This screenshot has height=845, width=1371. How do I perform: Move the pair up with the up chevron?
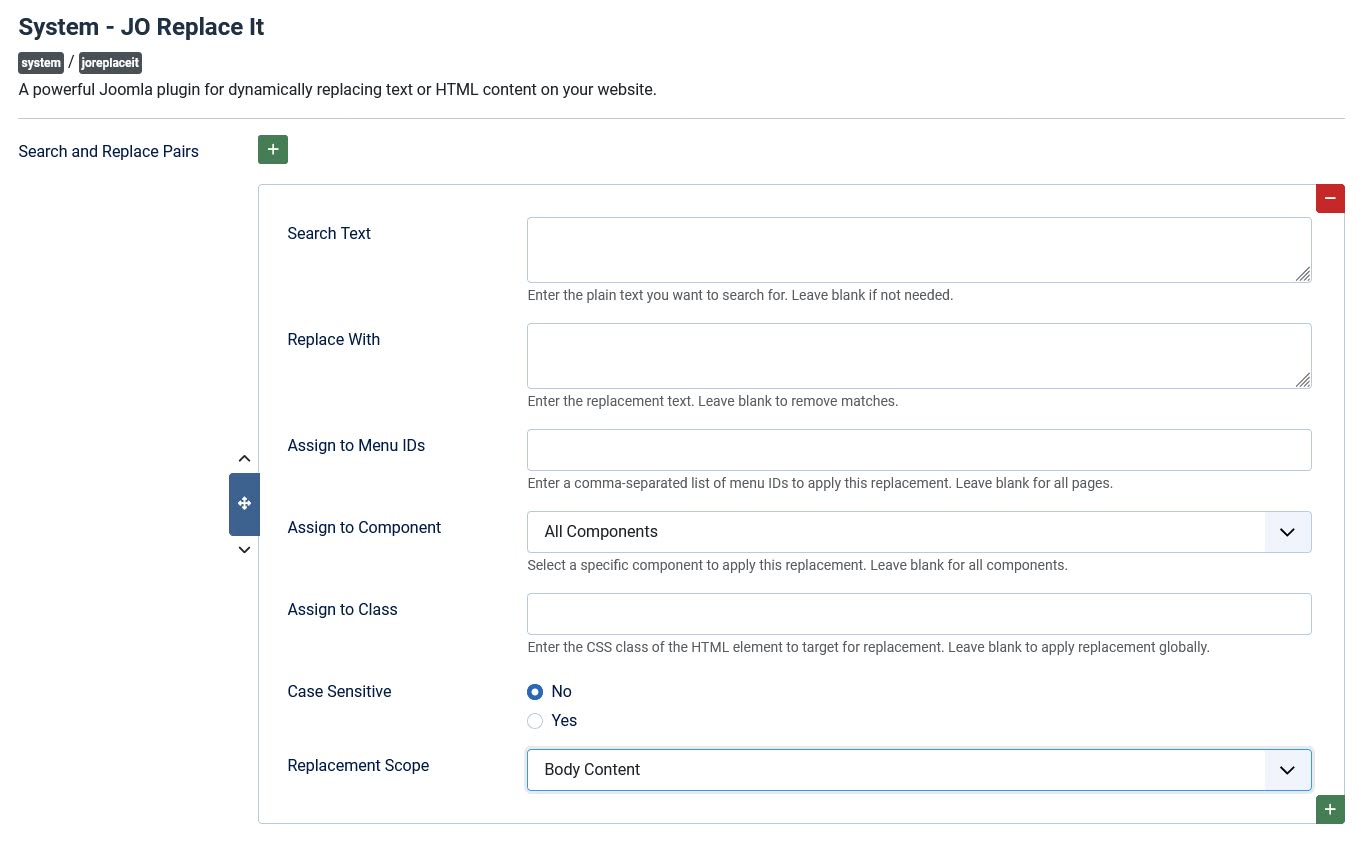pos(244,459)
